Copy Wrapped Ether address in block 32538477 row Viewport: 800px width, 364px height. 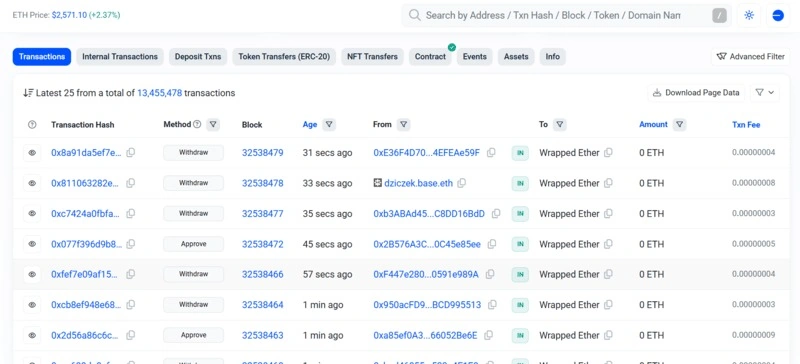click(608, 213)
